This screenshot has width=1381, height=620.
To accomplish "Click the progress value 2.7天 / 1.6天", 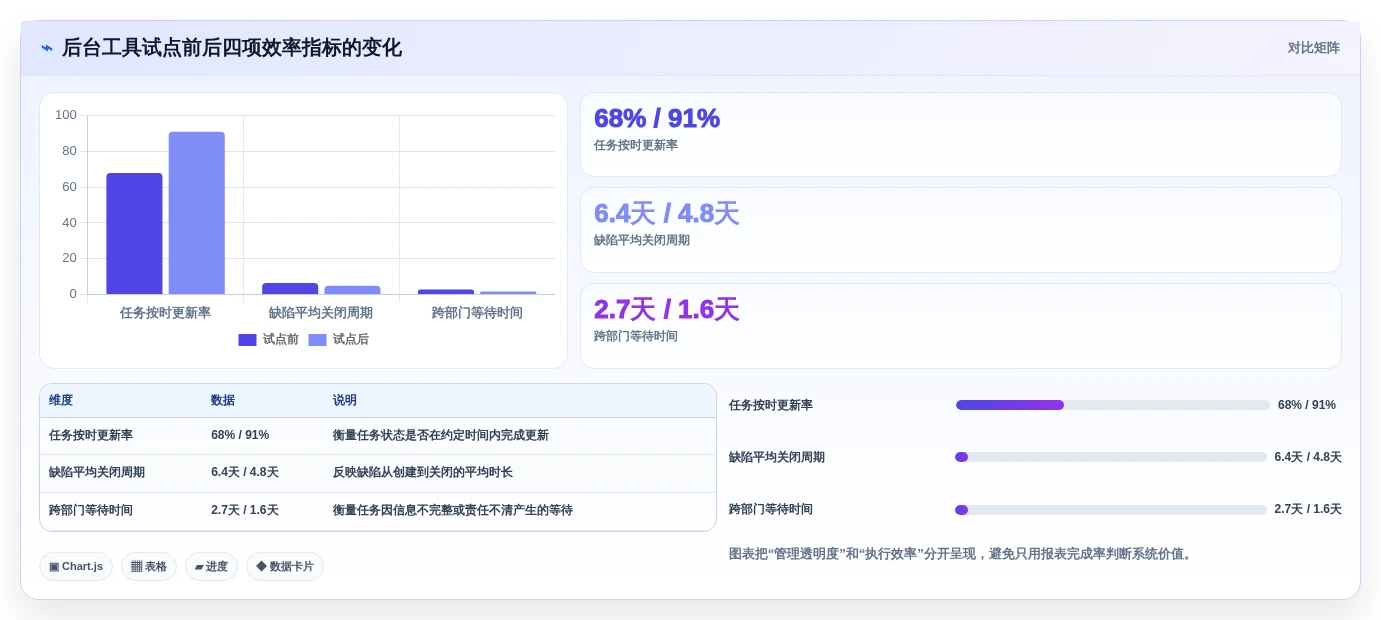I will tap(1308, 509).
